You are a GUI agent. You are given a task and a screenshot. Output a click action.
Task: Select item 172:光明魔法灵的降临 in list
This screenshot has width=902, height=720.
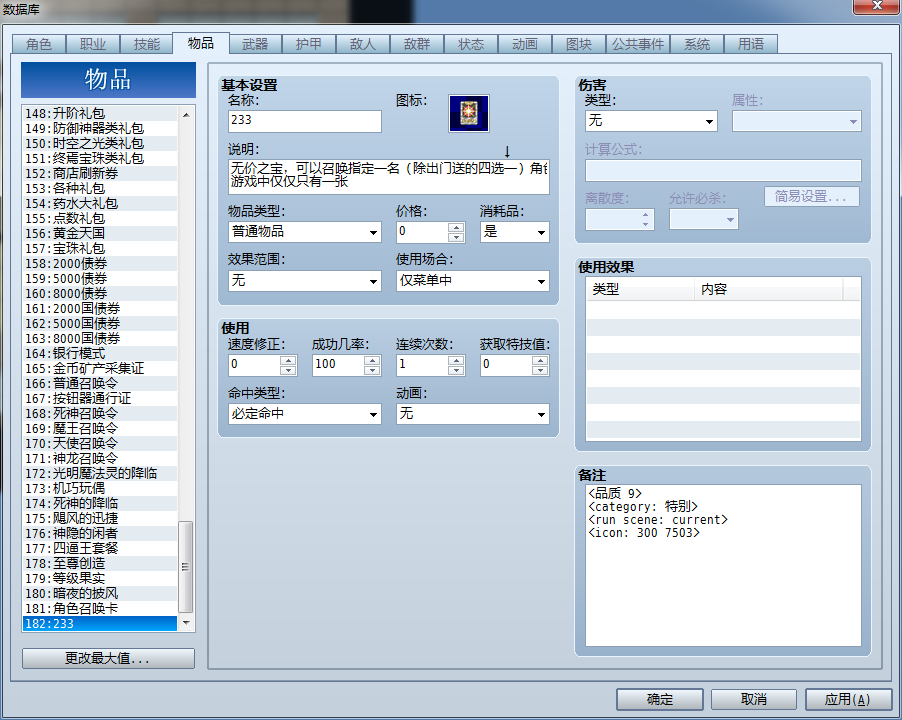click(100, 473)
